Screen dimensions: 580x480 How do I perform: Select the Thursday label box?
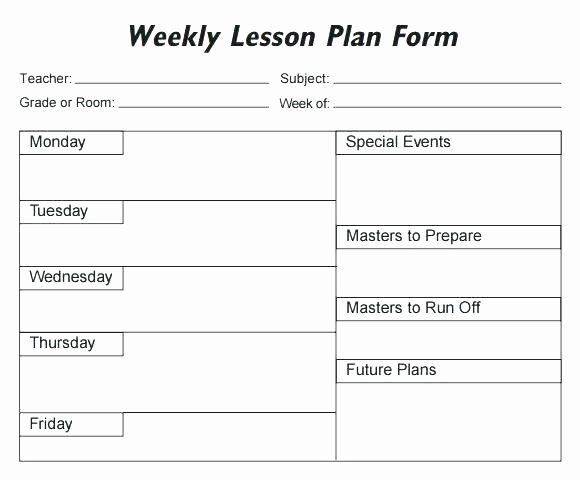pyautogui.click(x=71, y=344)
